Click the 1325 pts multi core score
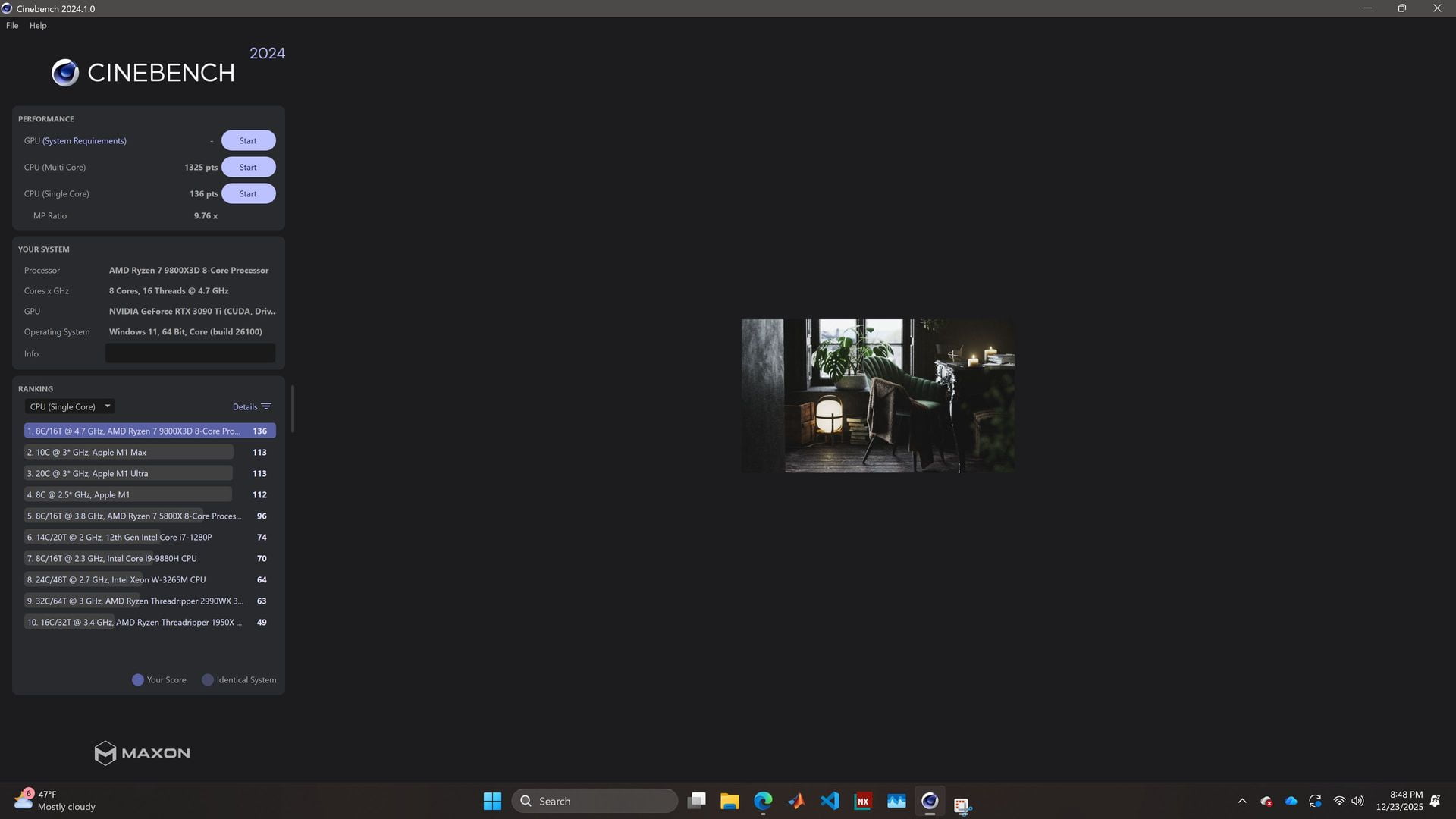 [201, 167]
